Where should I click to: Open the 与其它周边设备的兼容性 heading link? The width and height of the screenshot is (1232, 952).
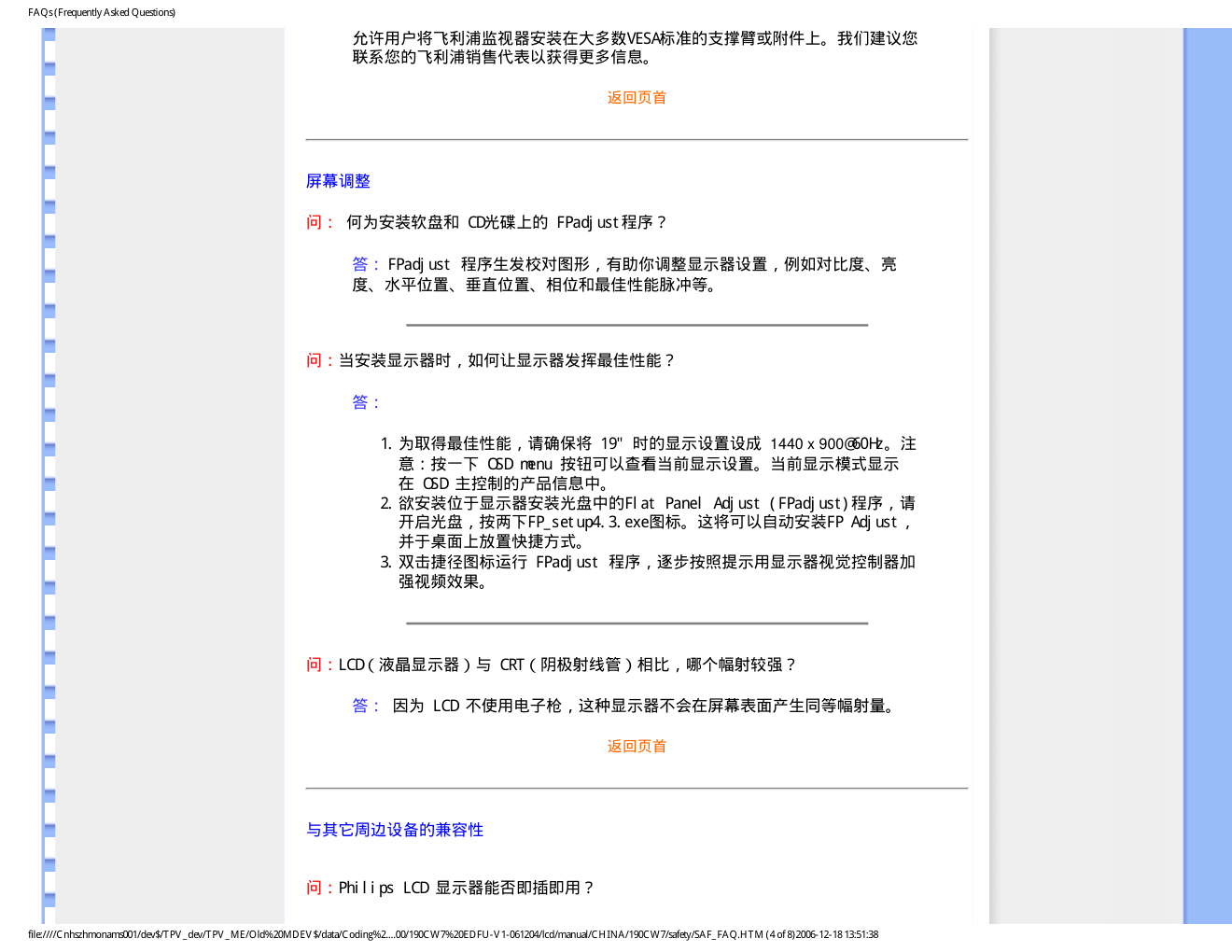pyautogui.click(x=395, y=830)
